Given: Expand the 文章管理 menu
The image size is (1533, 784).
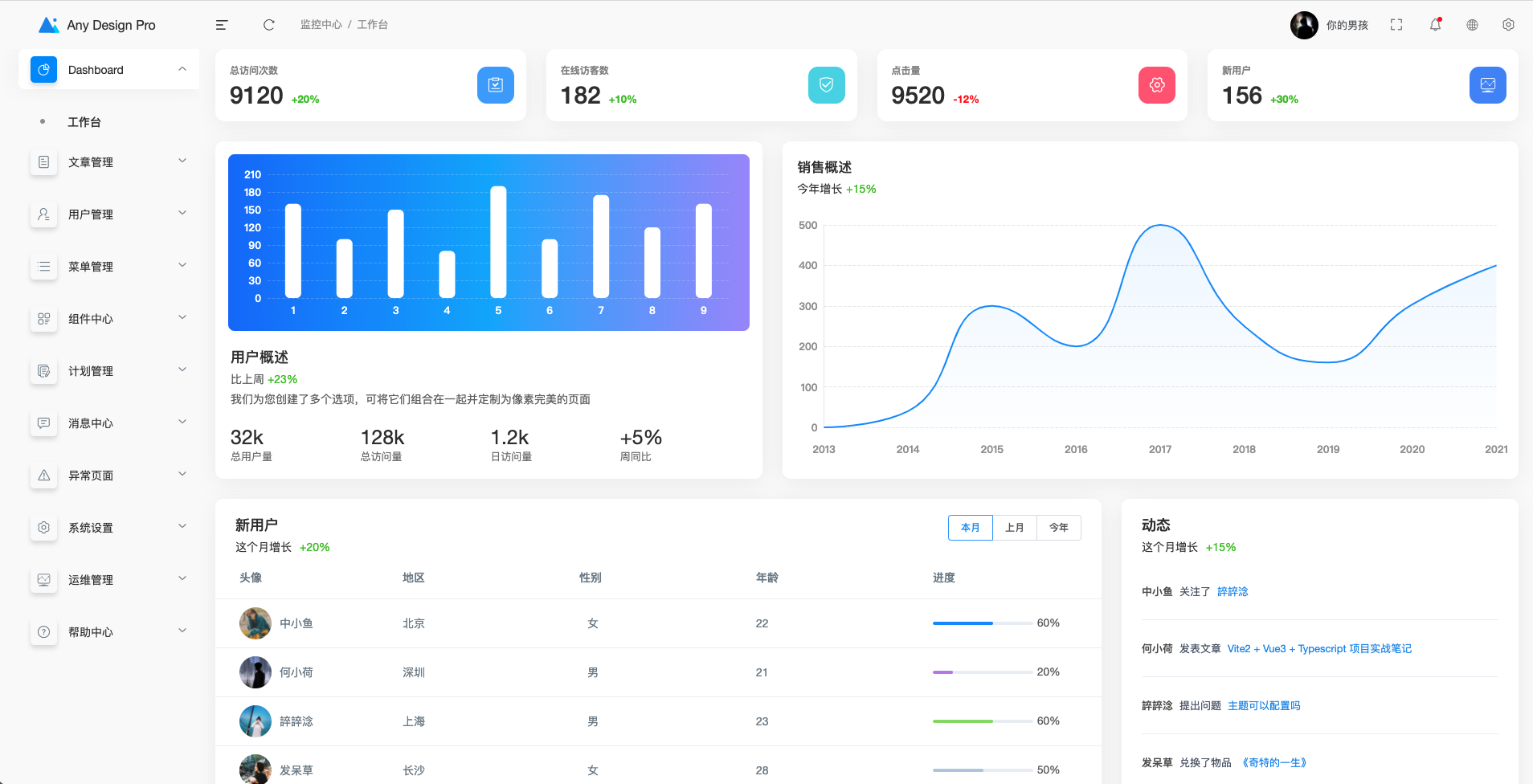Looking at the screenshot, I should (x=108, y=162).
